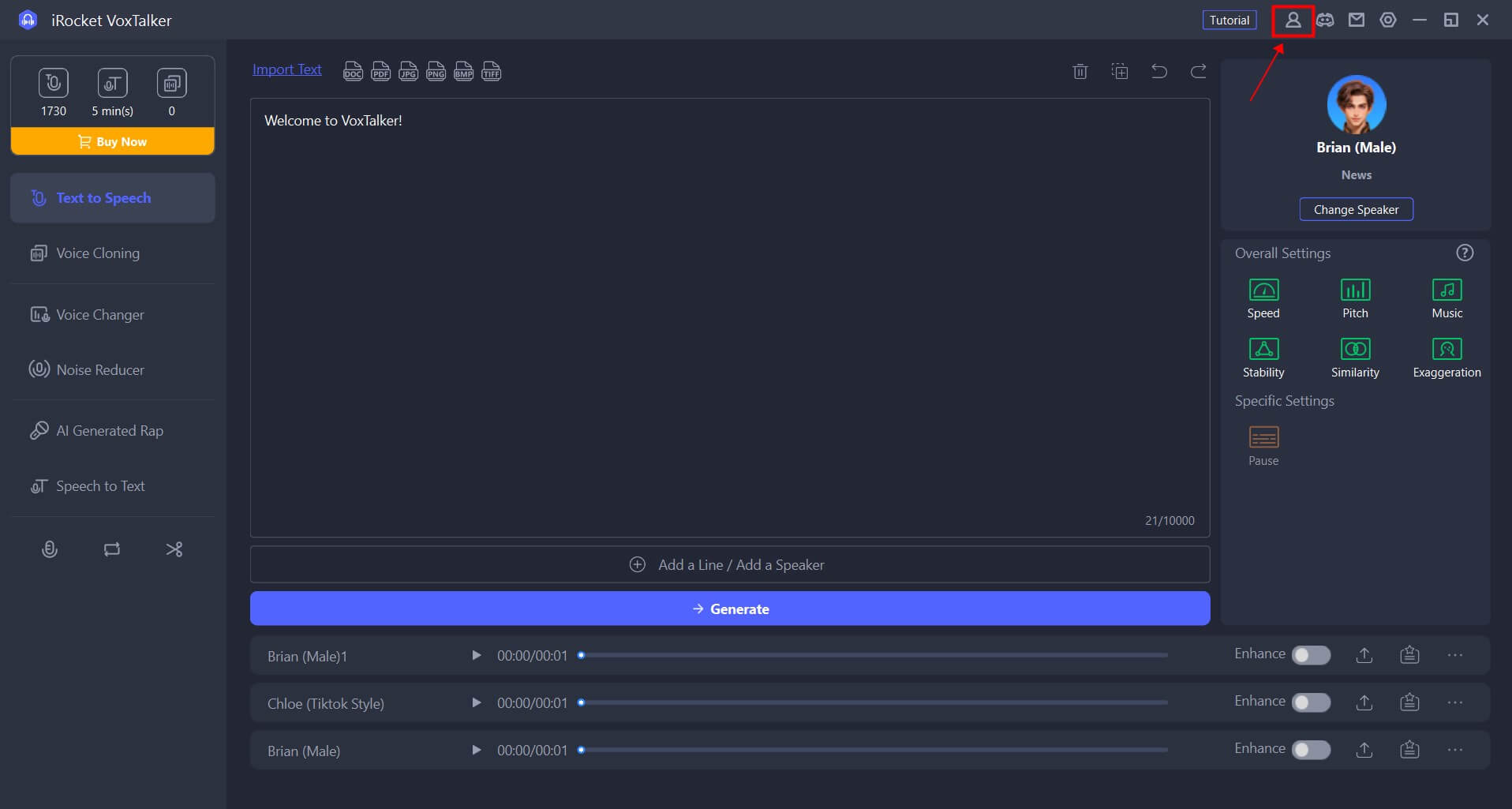Seek on the Brian (Male) track progress bar
Image resolution: width=1512 pixels, height=809 pixels.
click(873, 750)
